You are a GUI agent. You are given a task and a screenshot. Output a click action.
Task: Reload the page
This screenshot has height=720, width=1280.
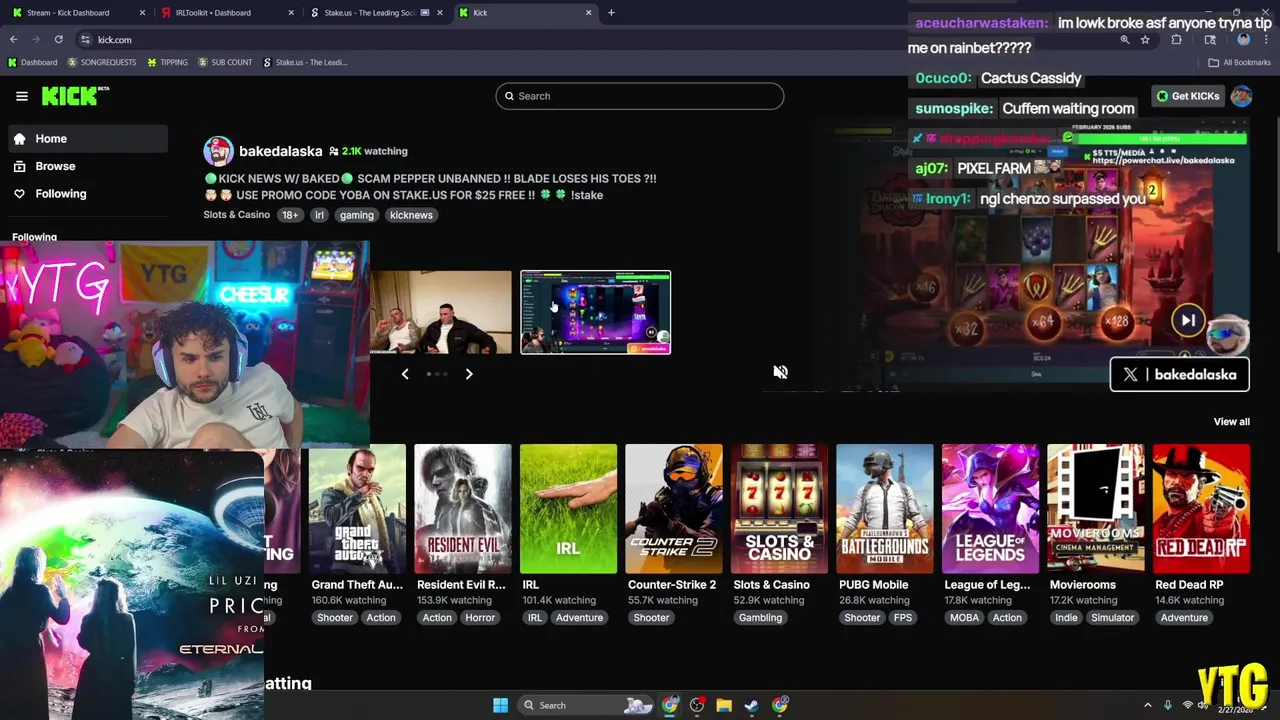(x=58, y=40)
